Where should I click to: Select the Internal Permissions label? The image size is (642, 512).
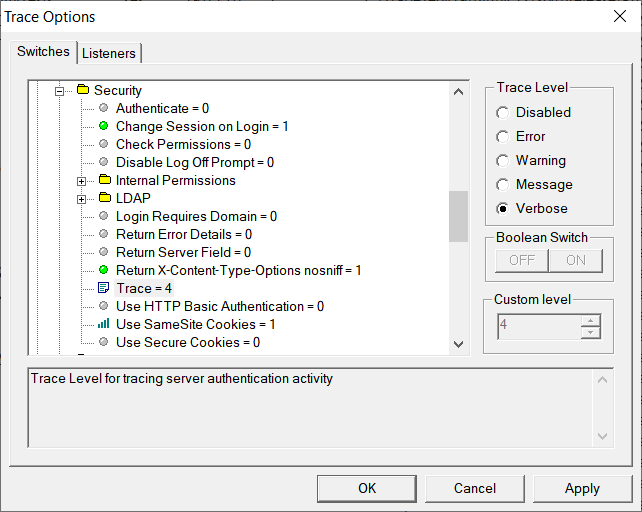click(x=176, y=180)
